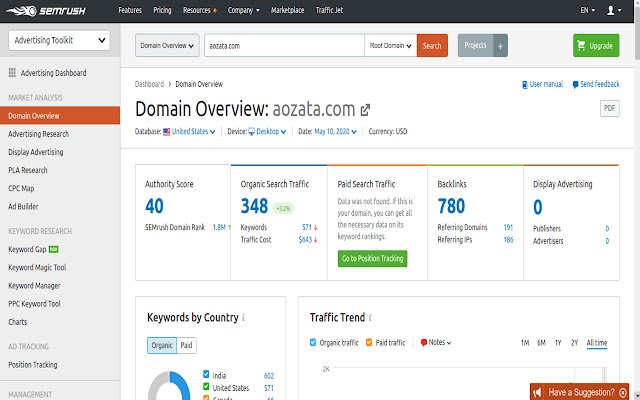Open PPC Keyword Tool in sidebar

coord(34,304)
